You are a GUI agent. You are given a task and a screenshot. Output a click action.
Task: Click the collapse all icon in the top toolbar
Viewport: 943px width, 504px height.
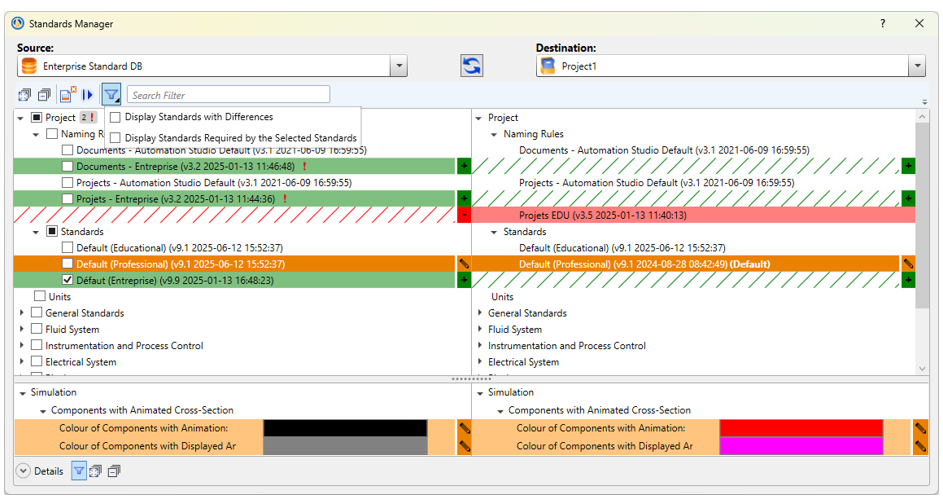(x=44, y=96)
